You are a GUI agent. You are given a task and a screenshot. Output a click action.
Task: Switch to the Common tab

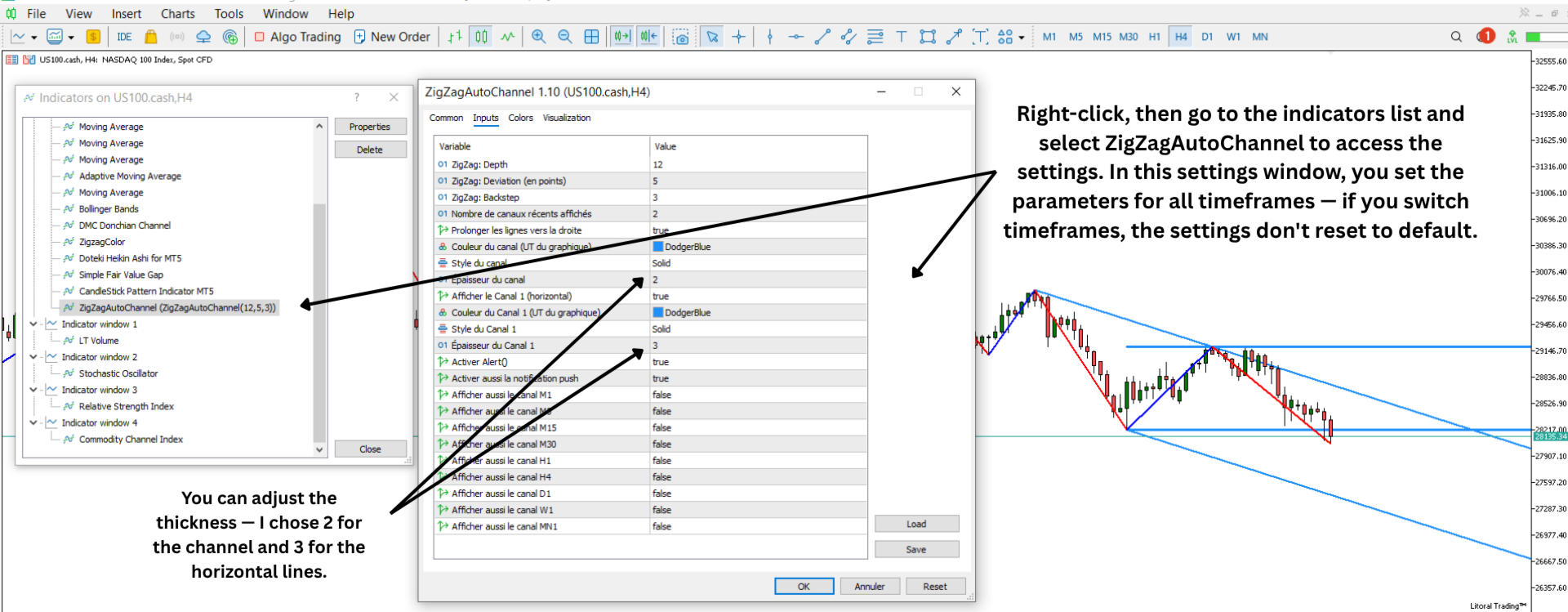click(x=446, y=118)
